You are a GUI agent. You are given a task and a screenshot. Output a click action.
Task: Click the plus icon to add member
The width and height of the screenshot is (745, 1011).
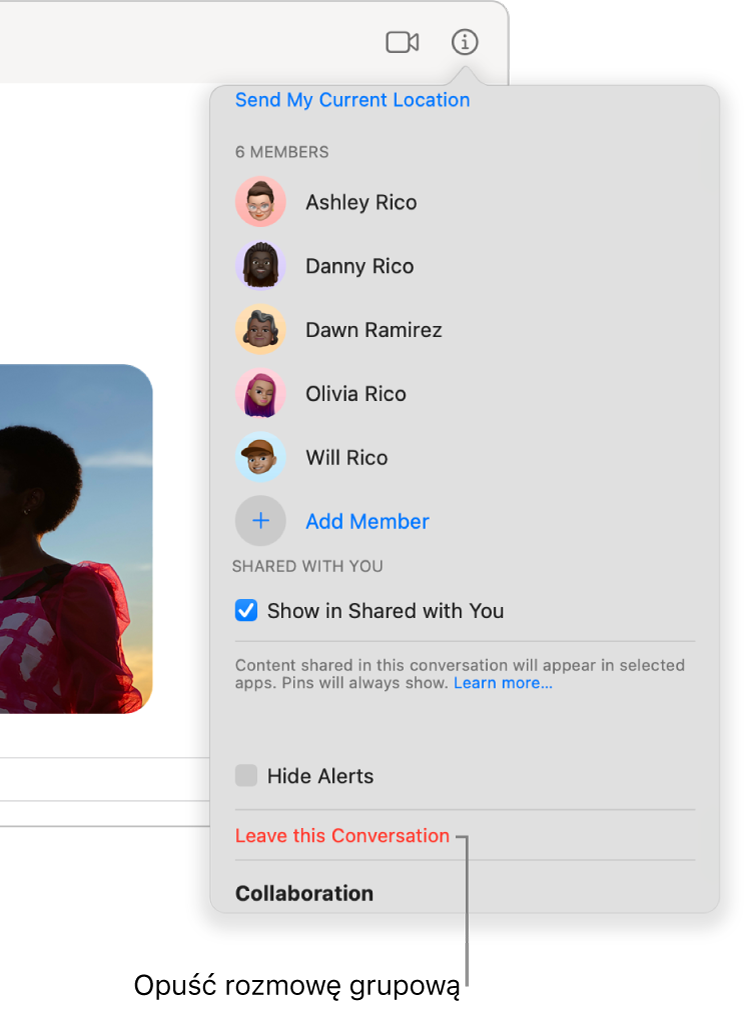point(261,521)
